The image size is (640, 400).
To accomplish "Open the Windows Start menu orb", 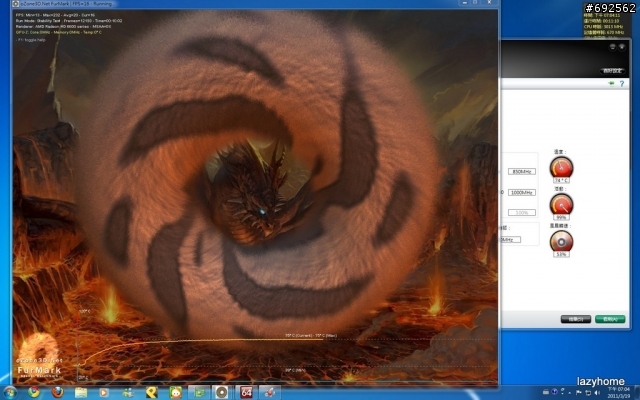I will (9, 393).
